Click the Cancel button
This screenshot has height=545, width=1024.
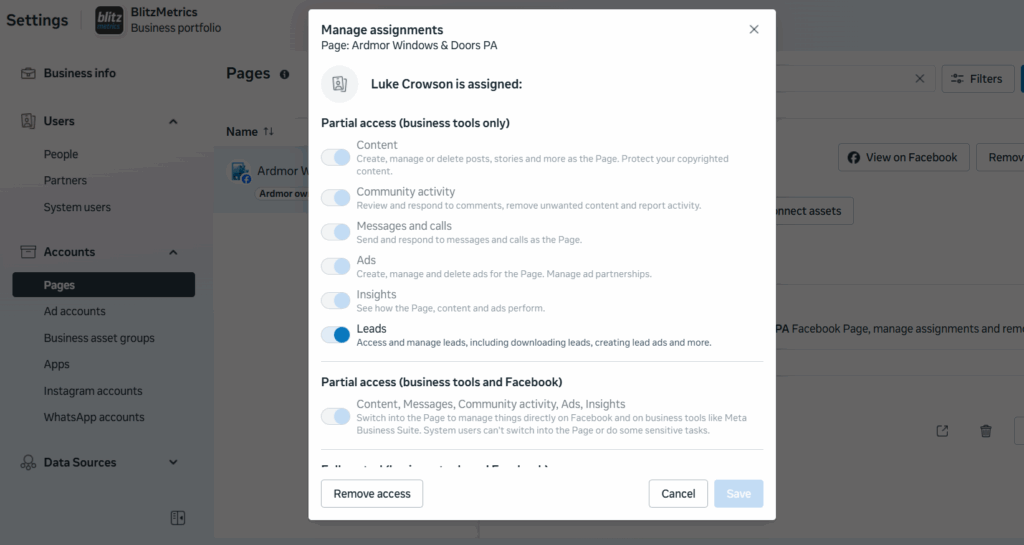tap(678, 494)
